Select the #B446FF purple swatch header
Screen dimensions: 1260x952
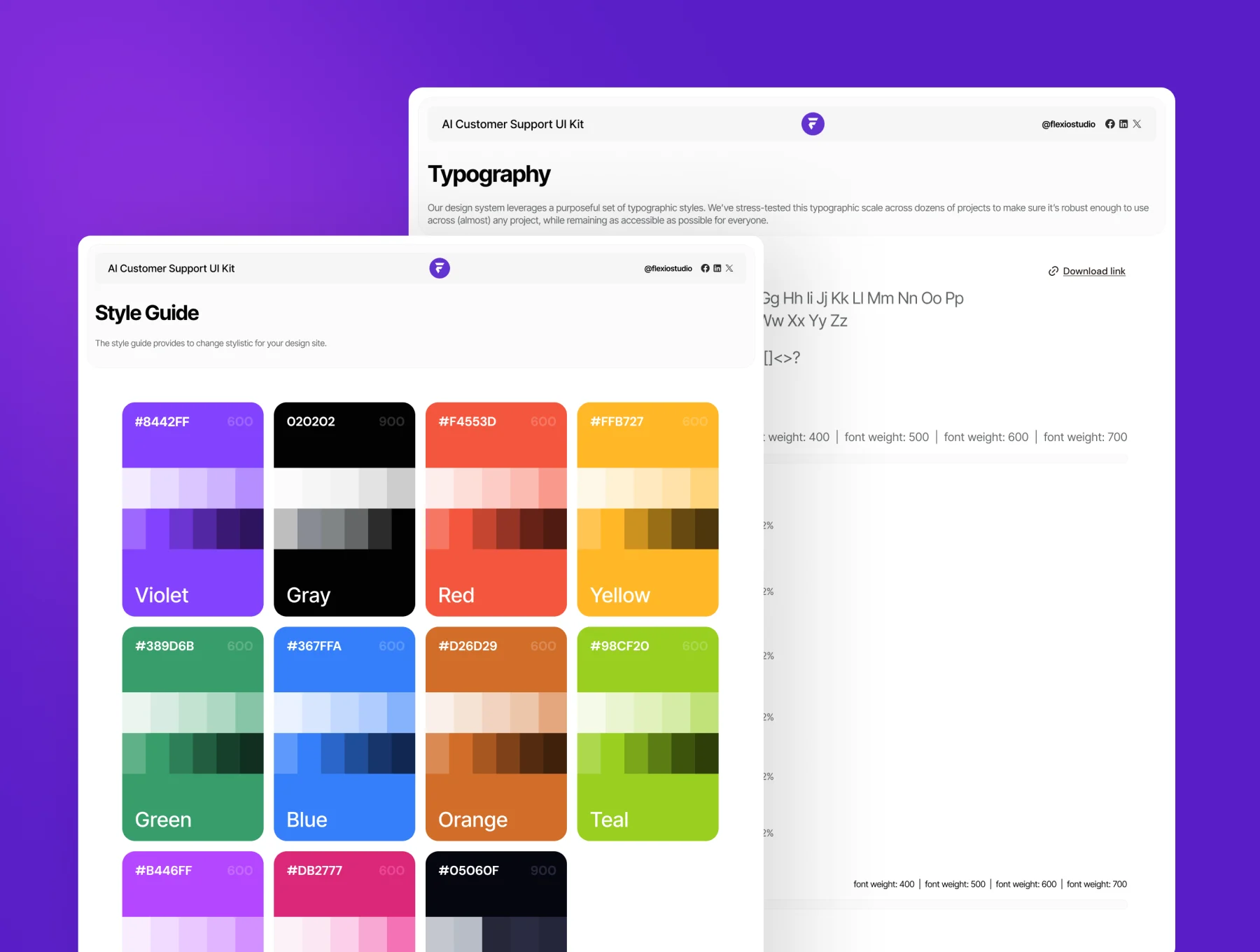pos(192,884)
